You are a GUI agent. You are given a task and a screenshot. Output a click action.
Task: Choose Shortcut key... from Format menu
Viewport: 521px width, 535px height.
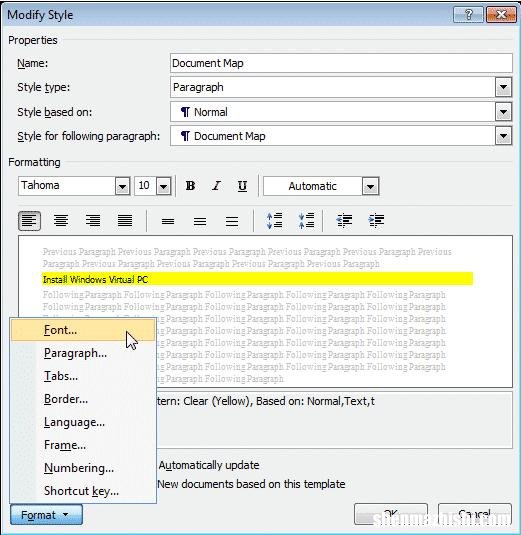click(x=82, y=491)
